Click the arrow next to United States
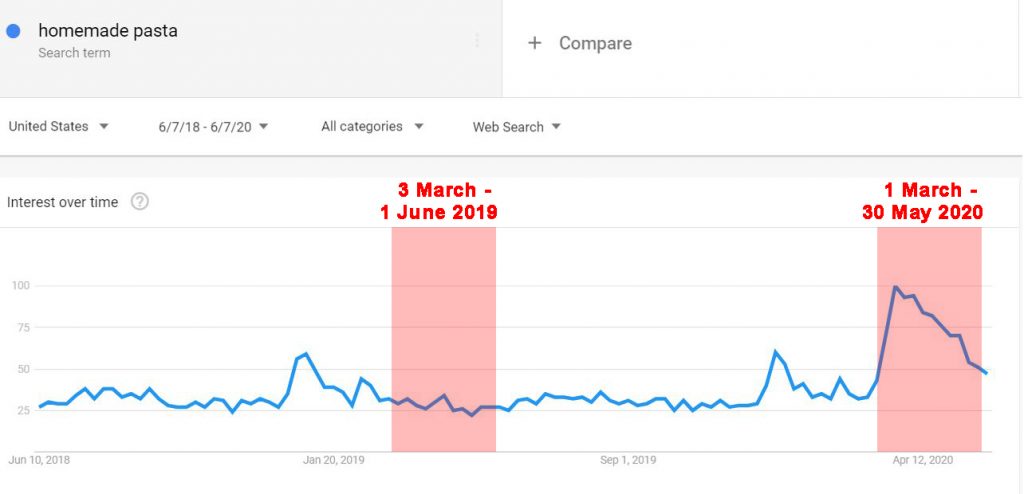Screen dimensions: 1024x494 [103, 127]
